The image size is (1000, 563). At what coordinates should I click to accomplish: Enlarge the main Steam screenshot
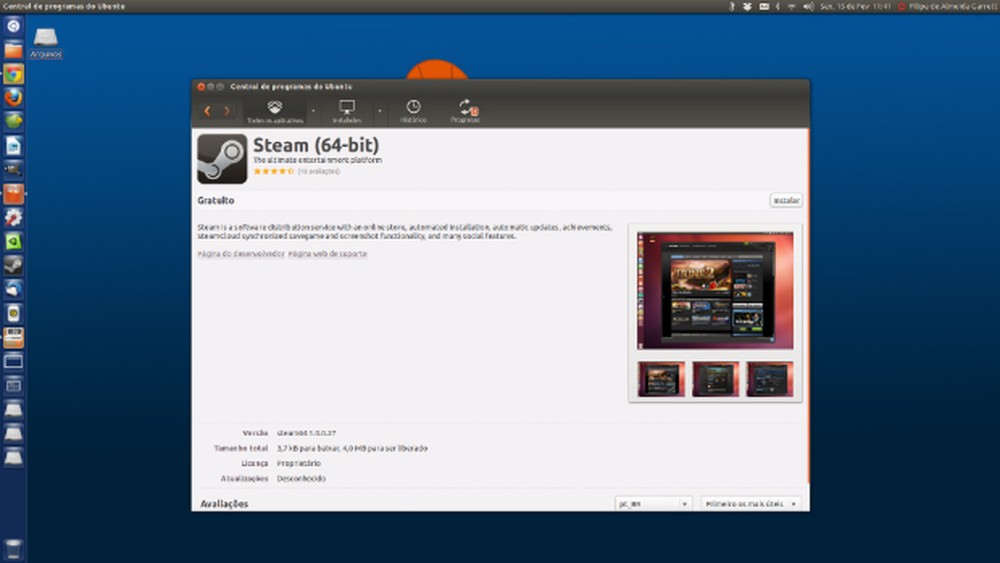[715, 291]
